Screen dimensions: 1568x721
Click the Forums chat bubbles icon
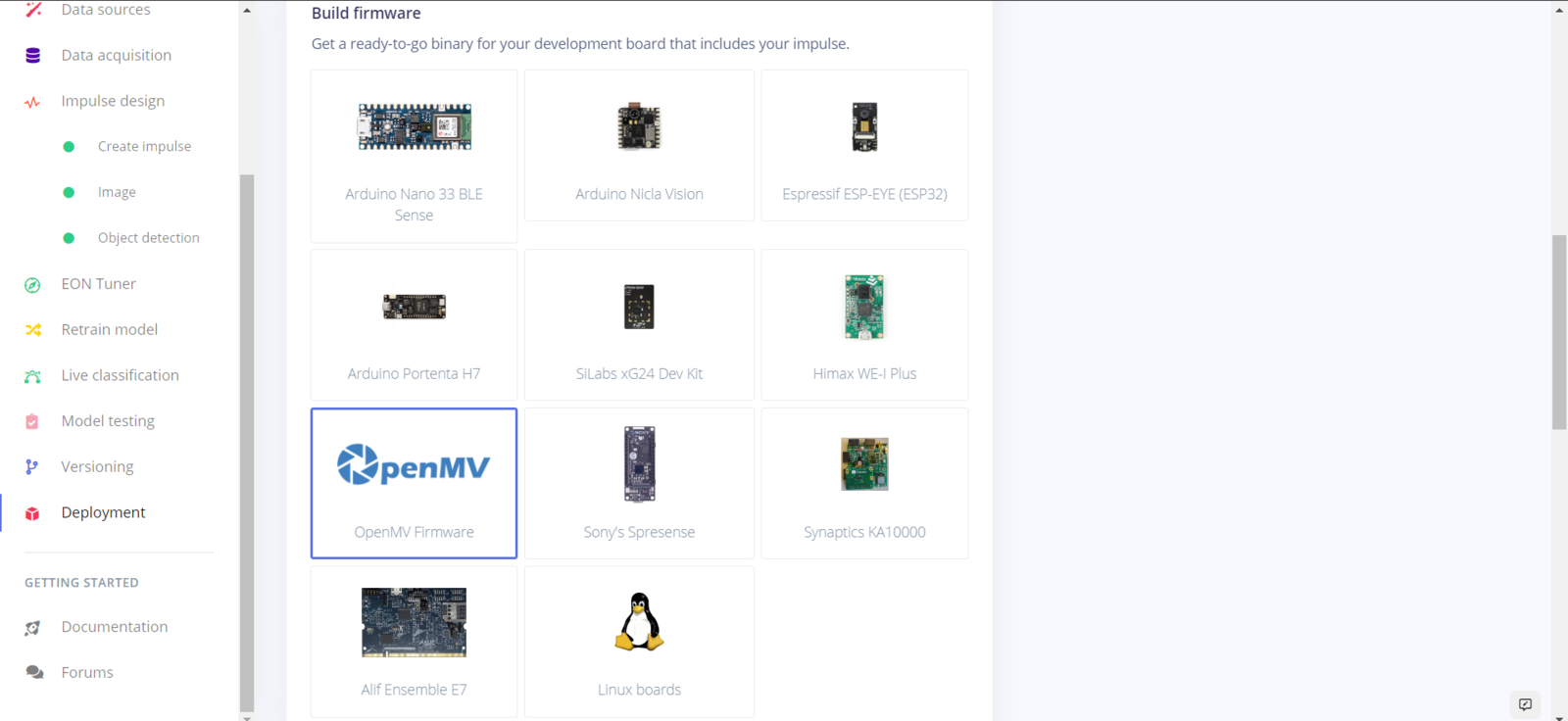(34, 673)
